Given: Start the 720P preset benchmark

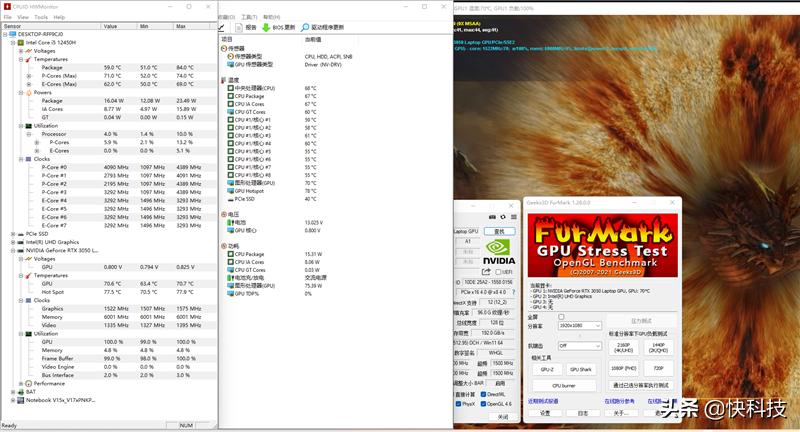Looking at the screenshot, I should click(658, 368).
